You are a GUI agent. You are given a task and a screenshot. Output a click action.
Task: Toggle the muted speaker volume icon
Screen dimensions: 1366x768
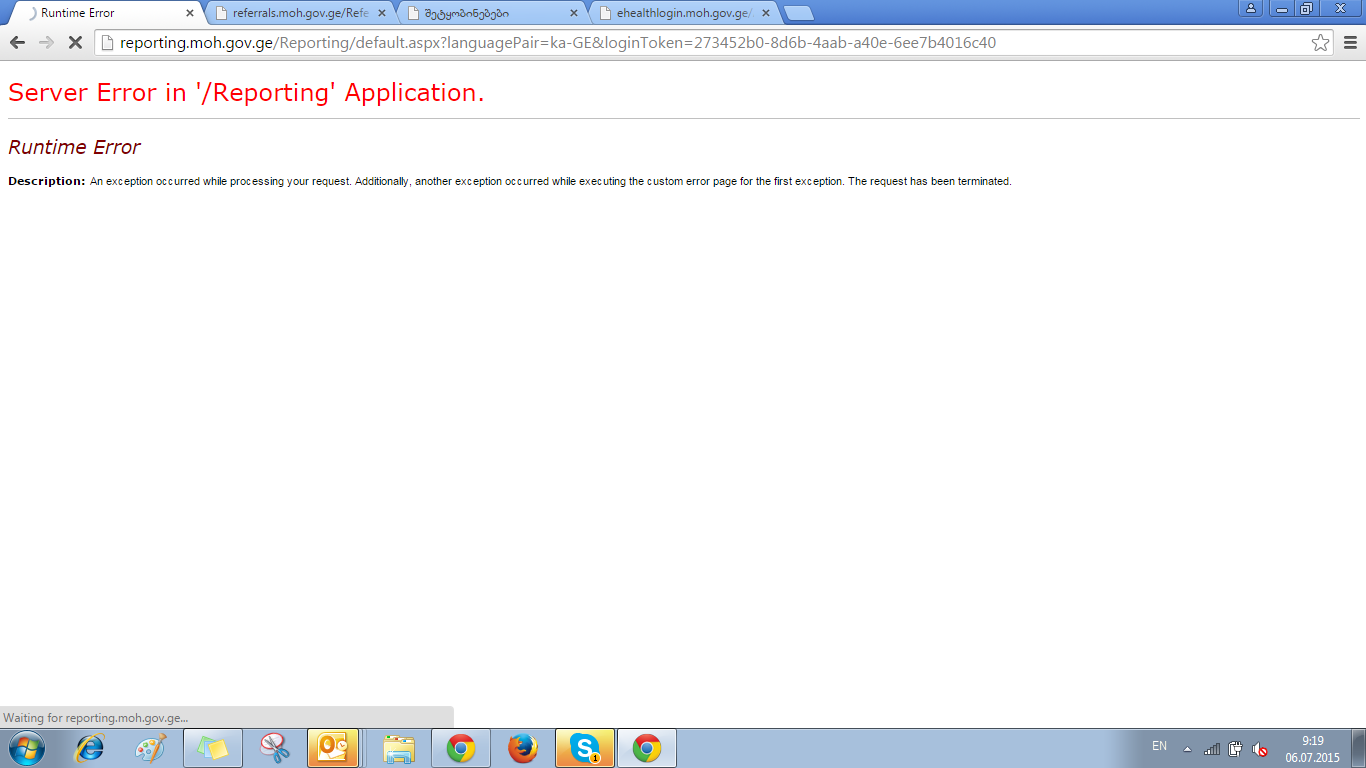[x=1260, y=748]
